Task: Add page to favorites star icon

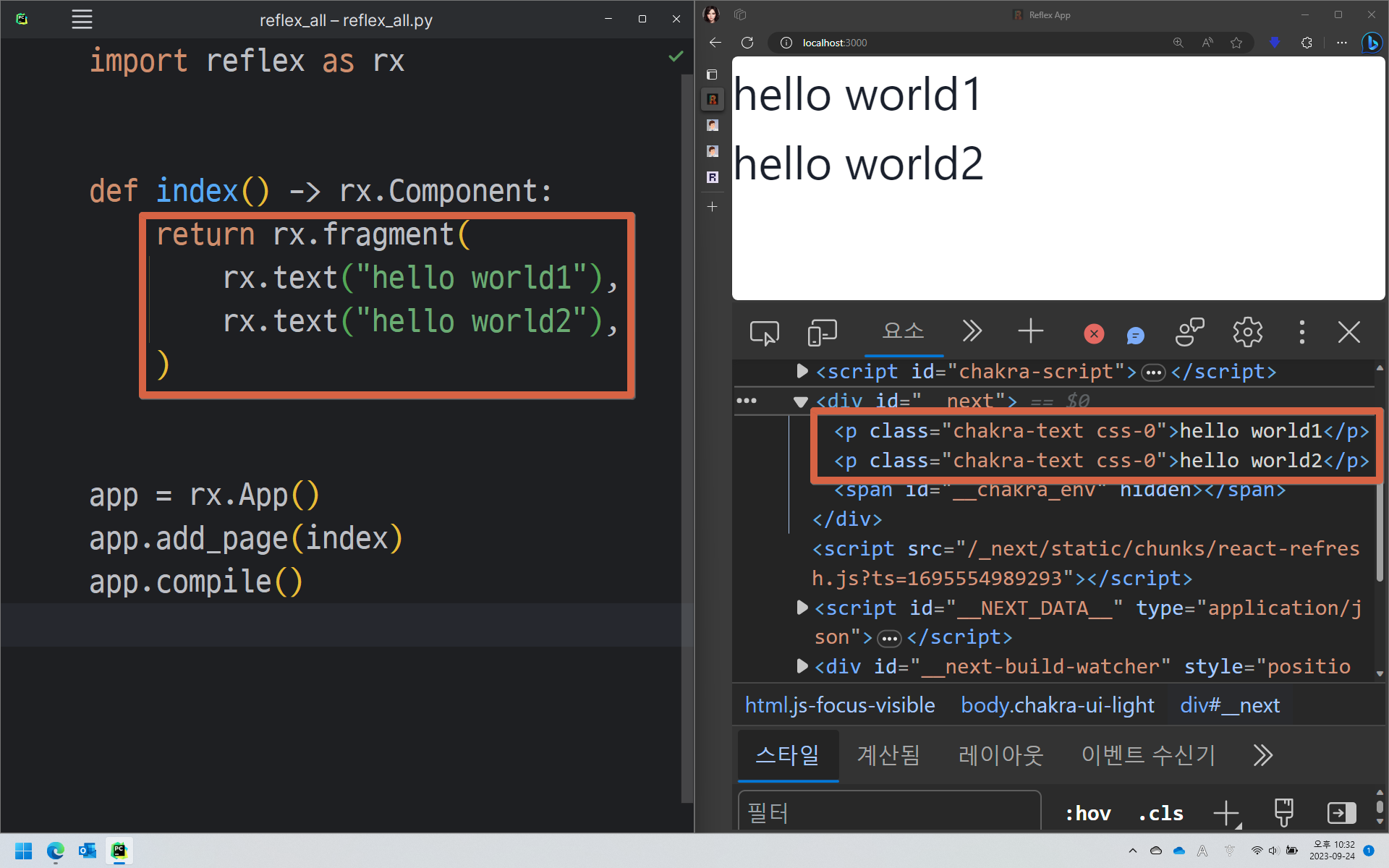Action: coord(1236,43)
